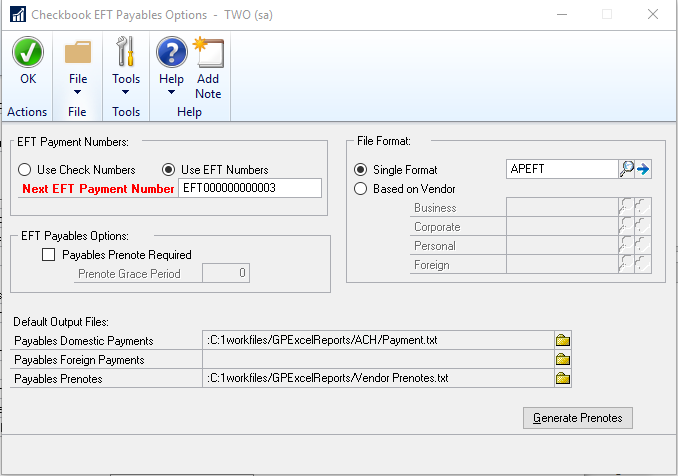
Task: Click the empty Payables Foreign Payments field
Action: tap(378, 359)
